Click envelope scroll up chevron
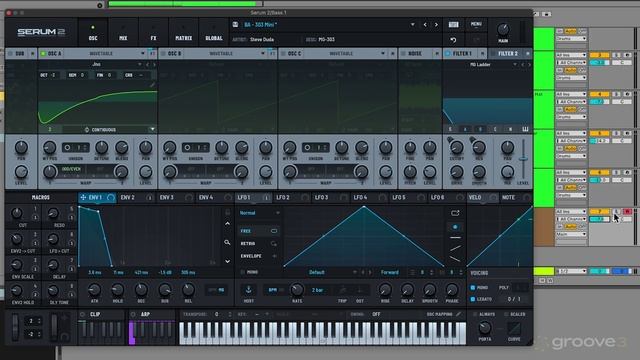Image resolution: width=640 pixels, height=360 pixels. (227, 224)
